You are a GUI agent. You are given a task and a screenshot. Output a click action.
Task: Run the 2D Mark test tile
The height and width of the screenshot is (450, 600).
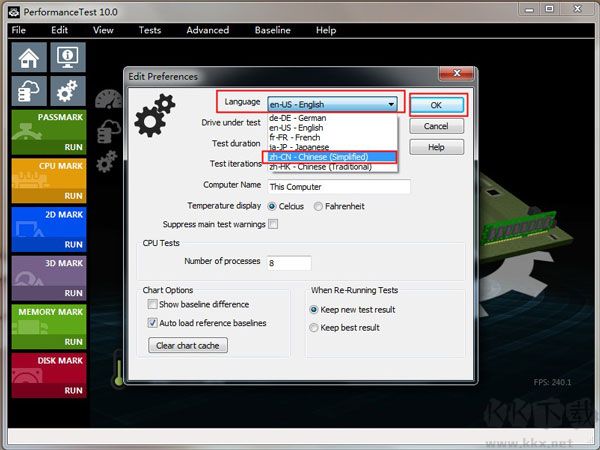tap(47, 228)
